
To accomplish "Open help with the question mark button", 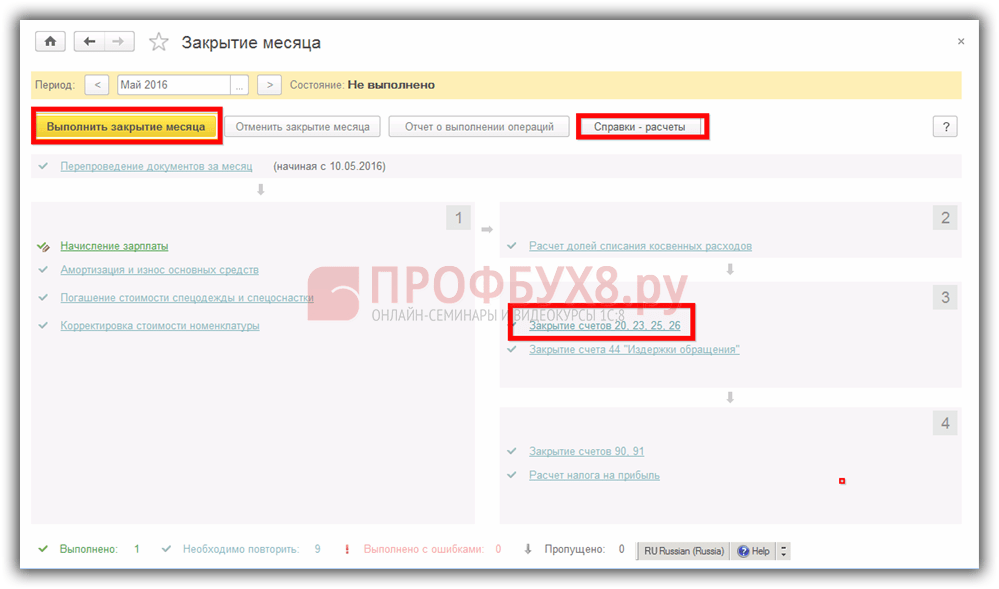I will click(945, 126).
